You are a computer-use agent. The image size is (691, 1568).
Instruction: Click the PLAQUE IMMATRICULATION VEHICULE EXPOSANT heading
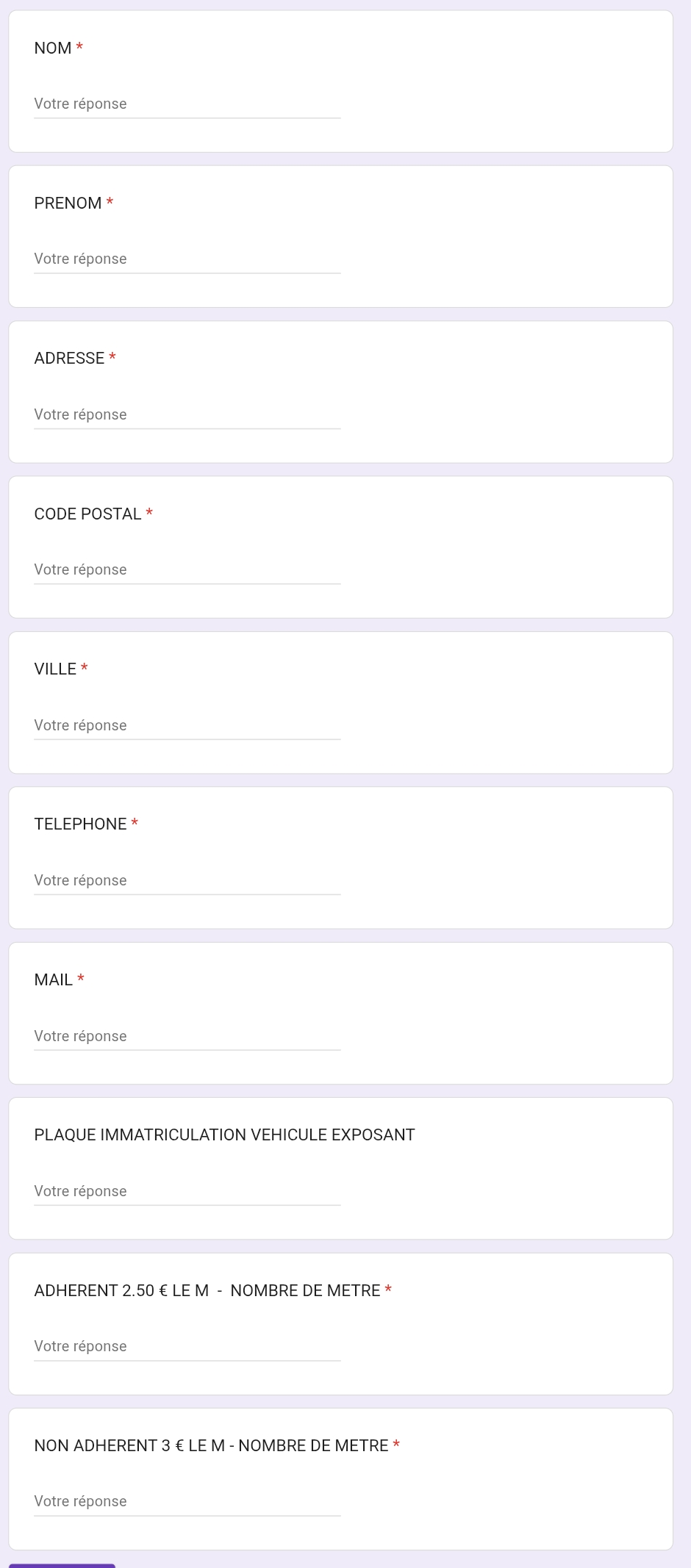point(224,1135)
